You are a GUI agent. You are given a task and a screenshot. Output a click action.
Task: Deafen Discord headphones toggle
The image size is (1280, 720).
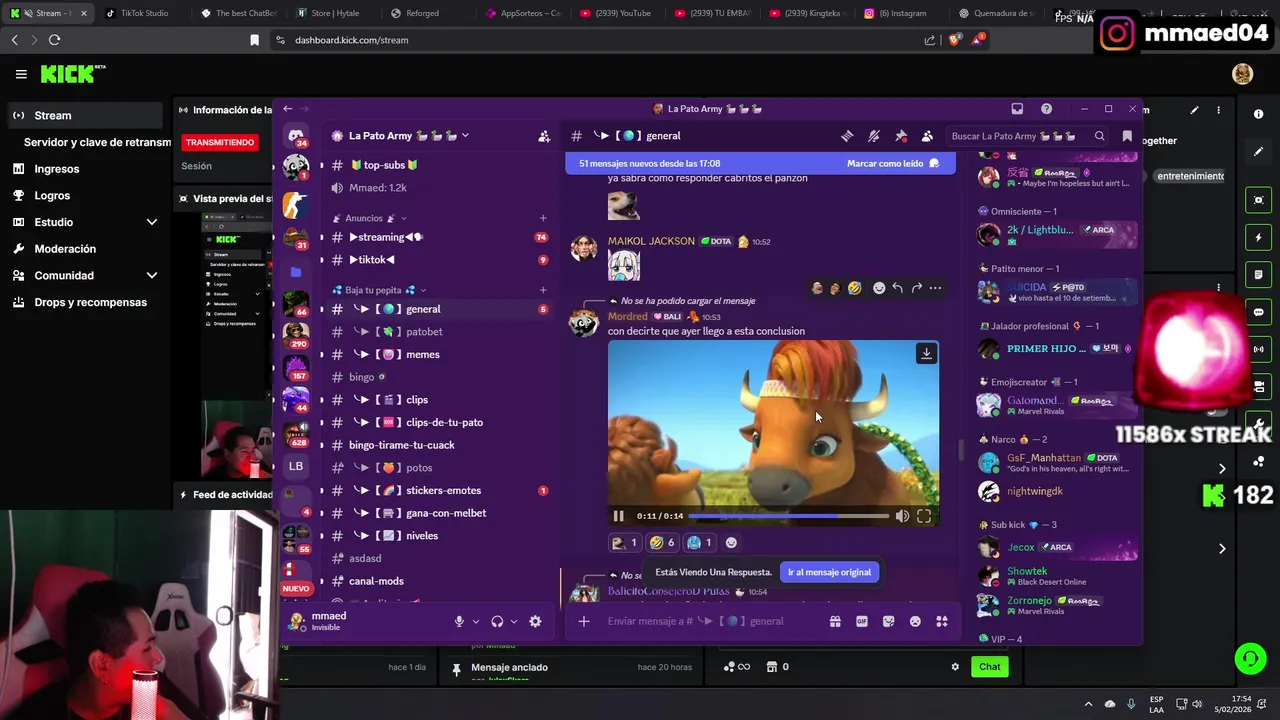click(497, 621)
